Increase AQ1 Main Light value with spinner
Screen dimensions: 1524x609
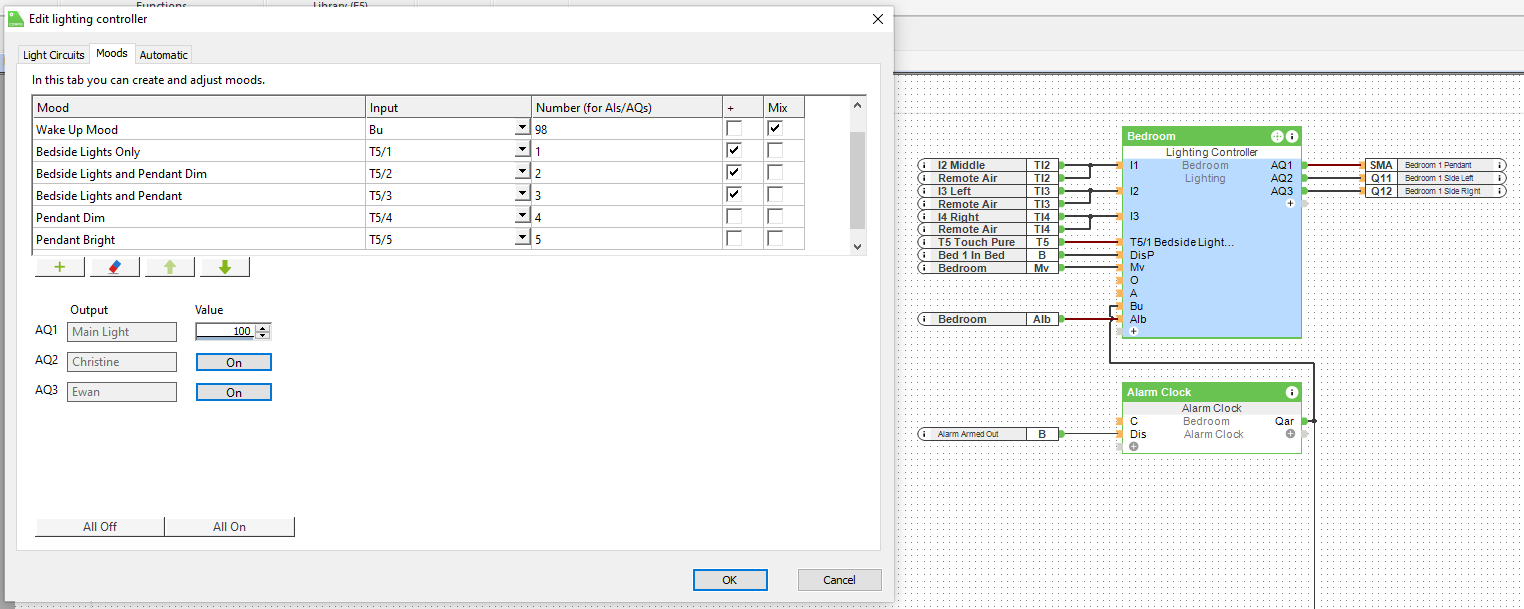263,328
